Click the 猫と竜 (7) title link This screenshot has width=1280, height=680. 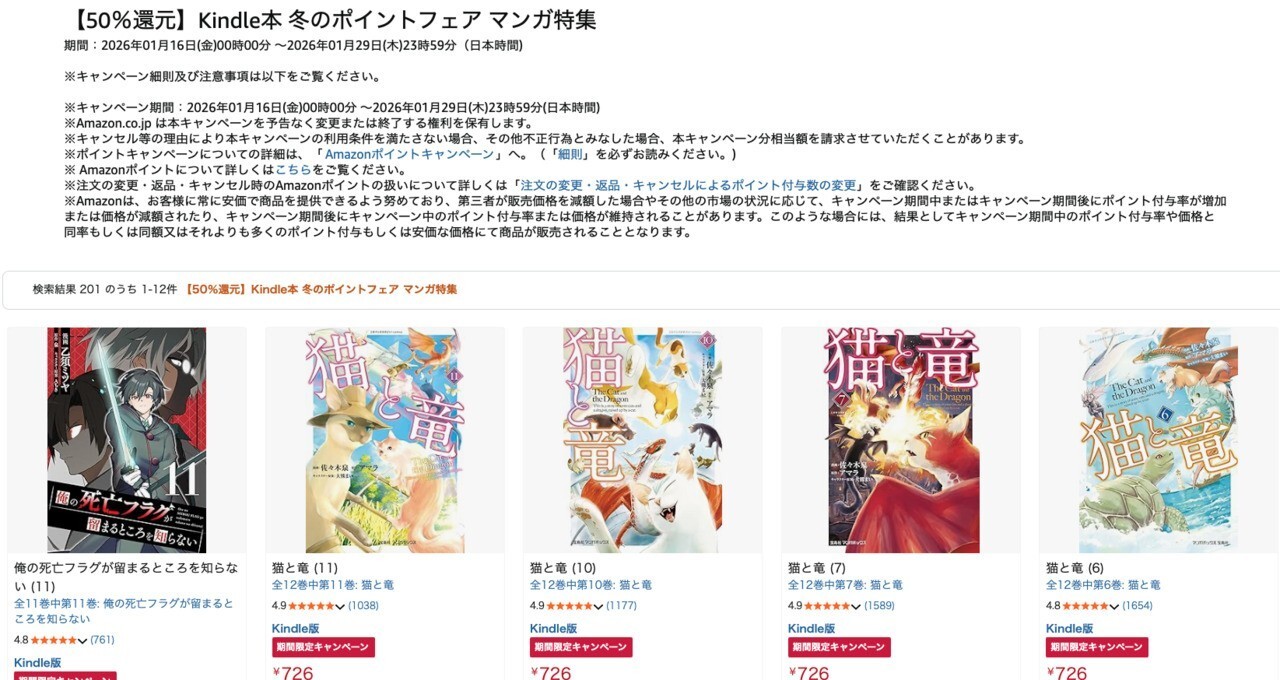(817, 568)
